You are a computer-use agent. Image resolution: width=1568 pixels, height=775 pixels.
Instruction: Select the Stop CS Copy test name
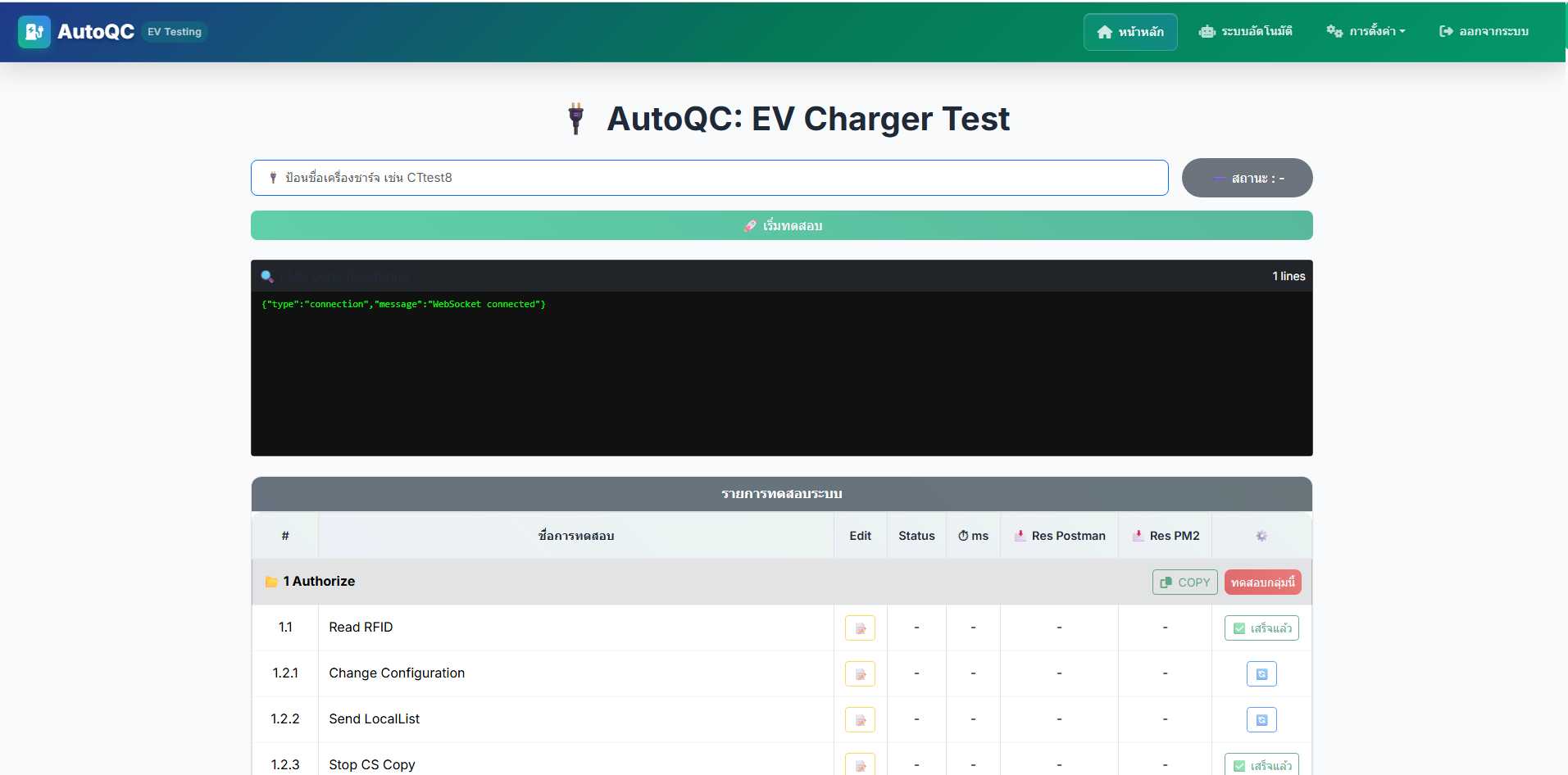[x=372, y=765]
